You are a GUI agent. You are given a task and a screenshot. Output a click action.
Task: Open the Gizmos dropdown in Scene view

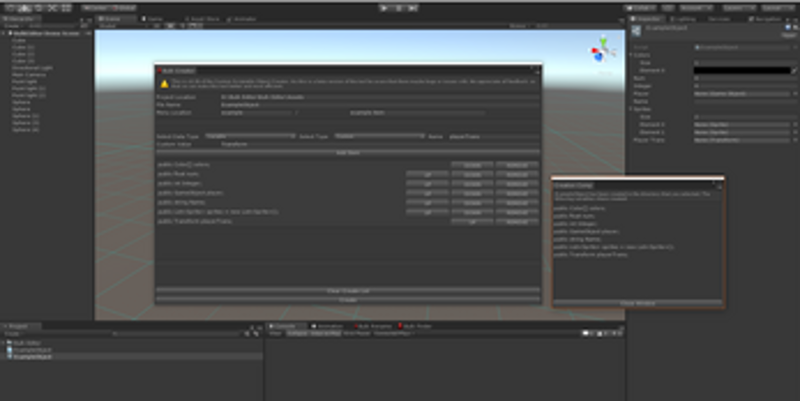point(520,26)
